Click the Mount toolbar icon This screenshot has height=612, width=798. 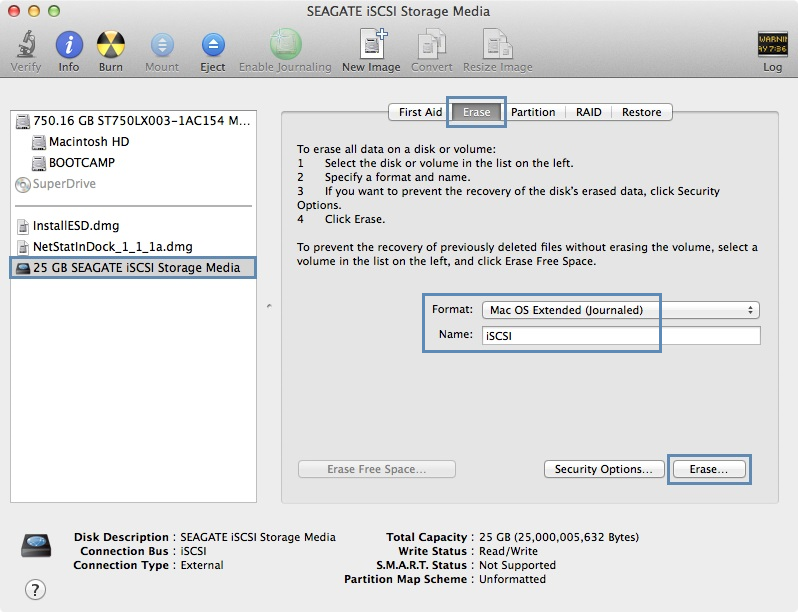click(x=162, y=45)
